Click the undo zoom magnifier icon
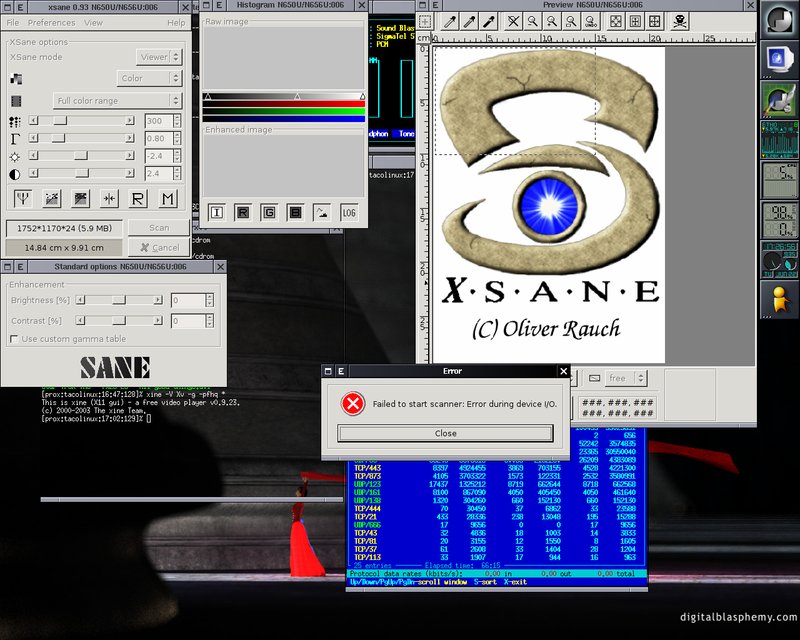Viewport: 800px width, 640px height. pos(591,21)
